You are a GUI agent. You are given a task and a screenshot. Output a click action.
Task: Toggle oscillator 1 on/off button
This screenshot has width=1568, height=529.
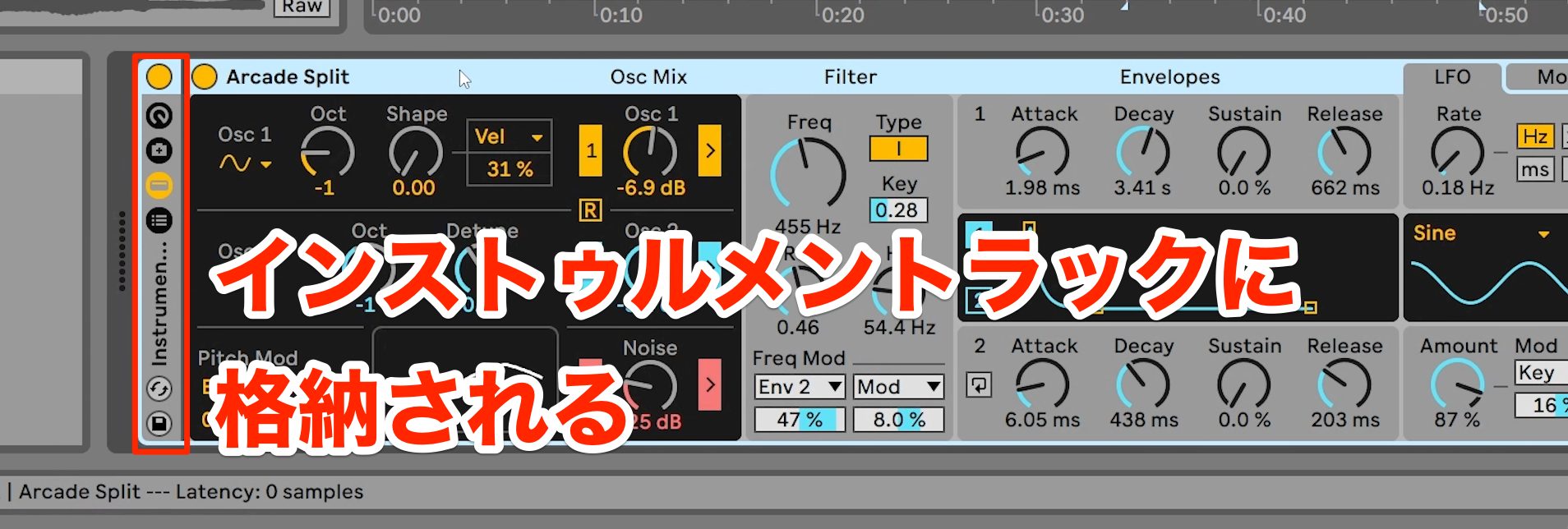click(x=590, y=150)
